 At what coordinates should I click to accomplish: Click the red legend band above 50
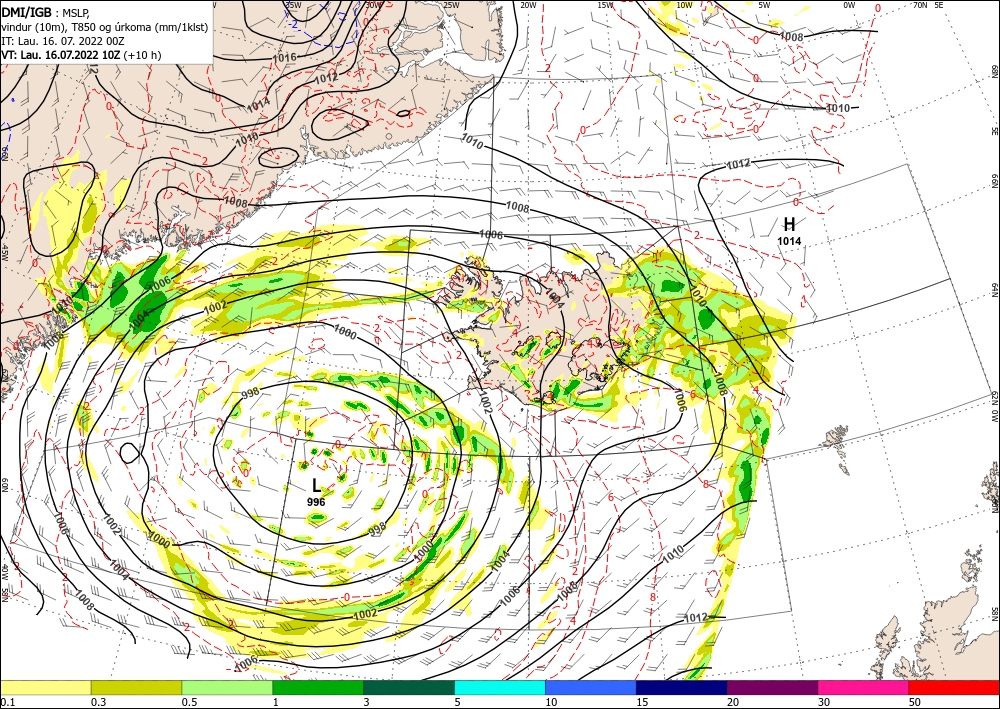point(954,687)
